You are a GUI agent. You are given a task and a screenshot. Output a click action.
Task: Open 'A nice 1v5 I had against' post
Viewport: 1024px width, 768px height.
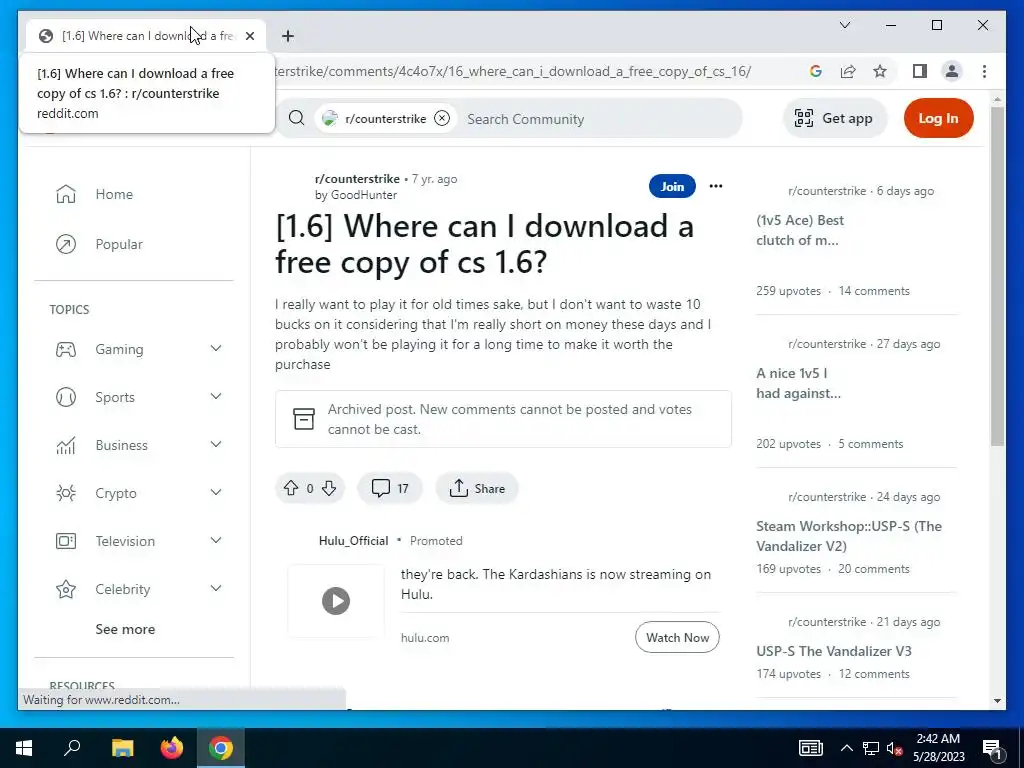click(798, 383)
